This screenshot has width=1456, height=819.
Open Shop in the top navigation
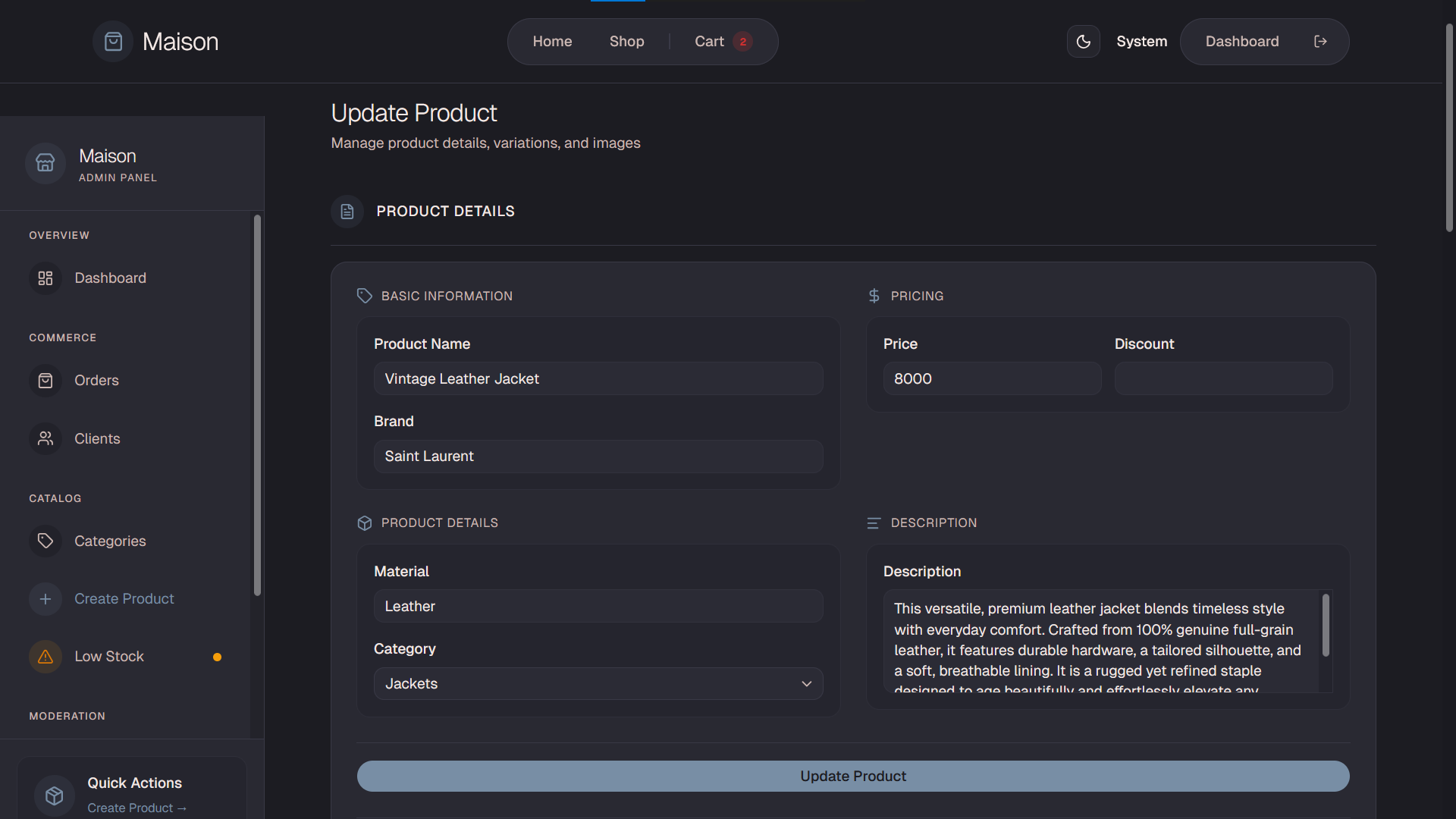627,42
